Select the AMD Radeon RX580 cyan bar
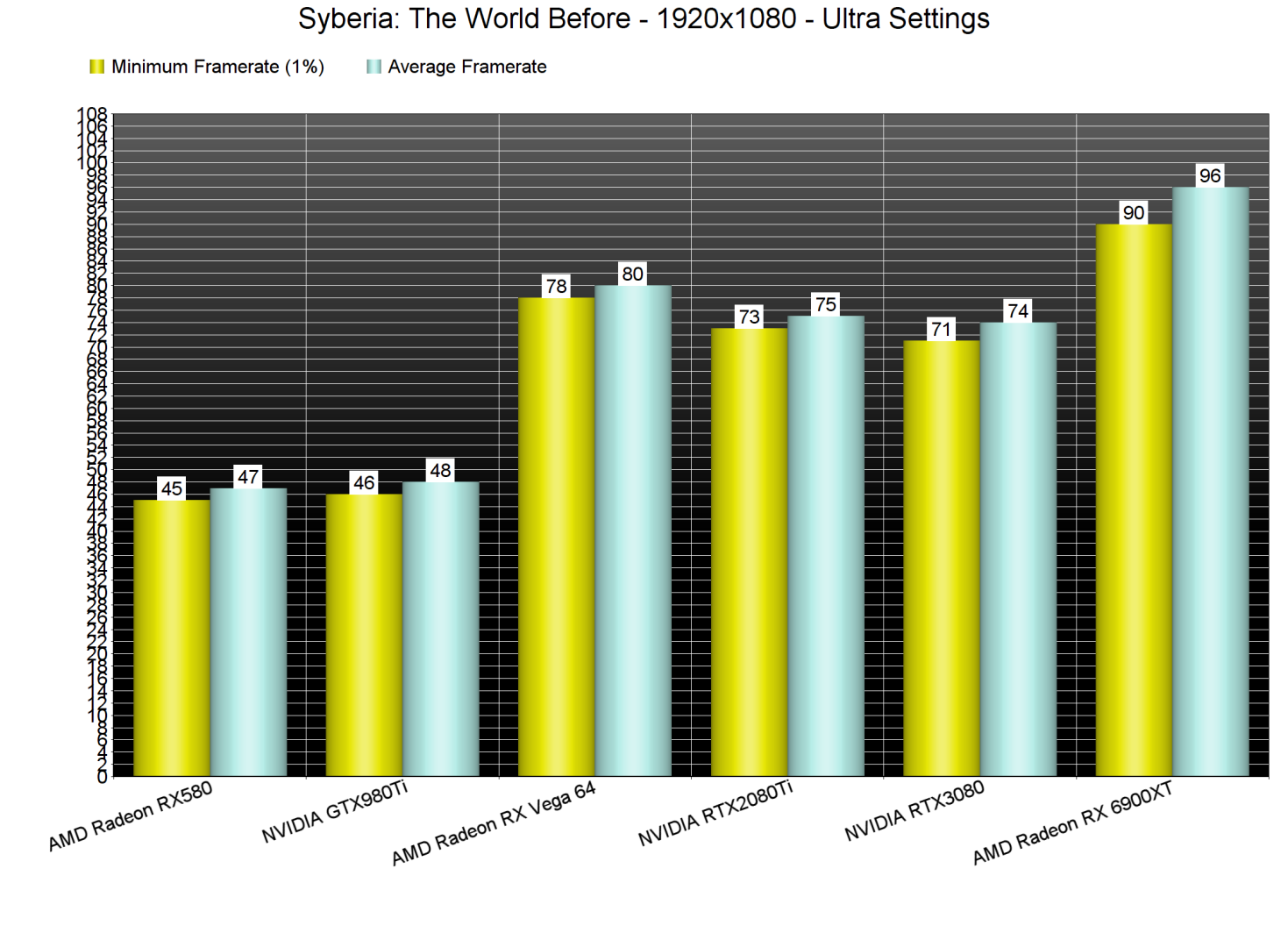This screenshot has width=1288, height=947. pyautogui.click(x=248, y=631)
